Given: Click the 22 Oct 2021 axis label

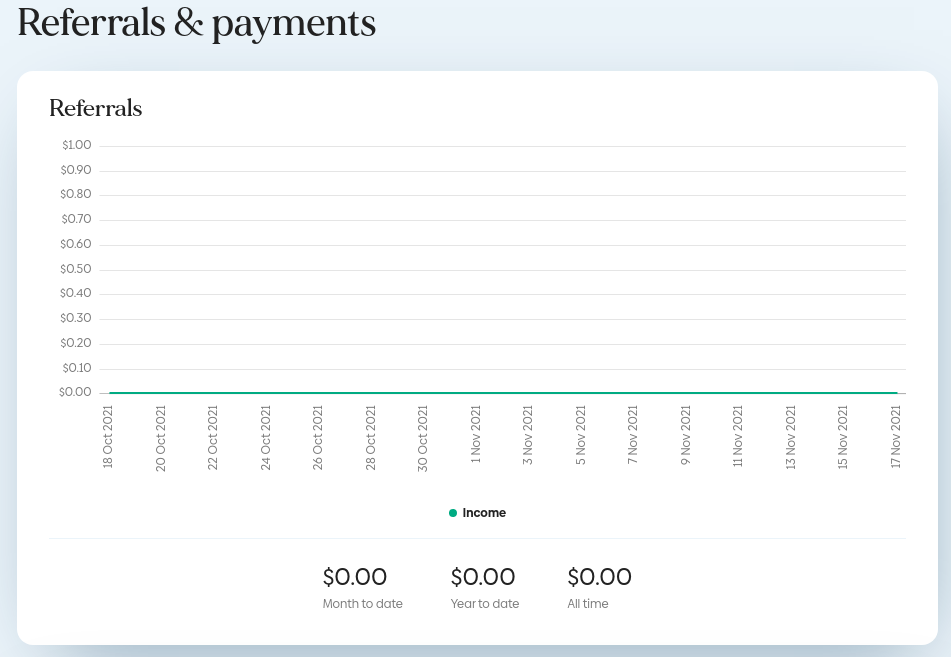Looking at the screenshot, I should pos(213,438).
